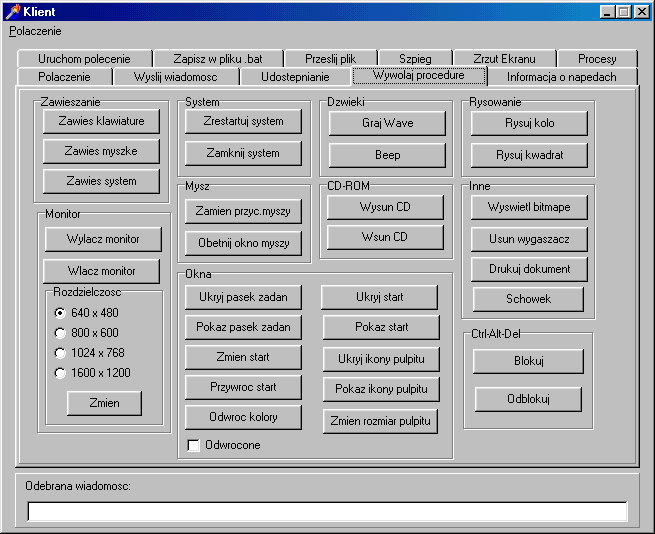Select 1024 x 768 radio button
This screenshot has height=534, width=655.
pos(61,353)
